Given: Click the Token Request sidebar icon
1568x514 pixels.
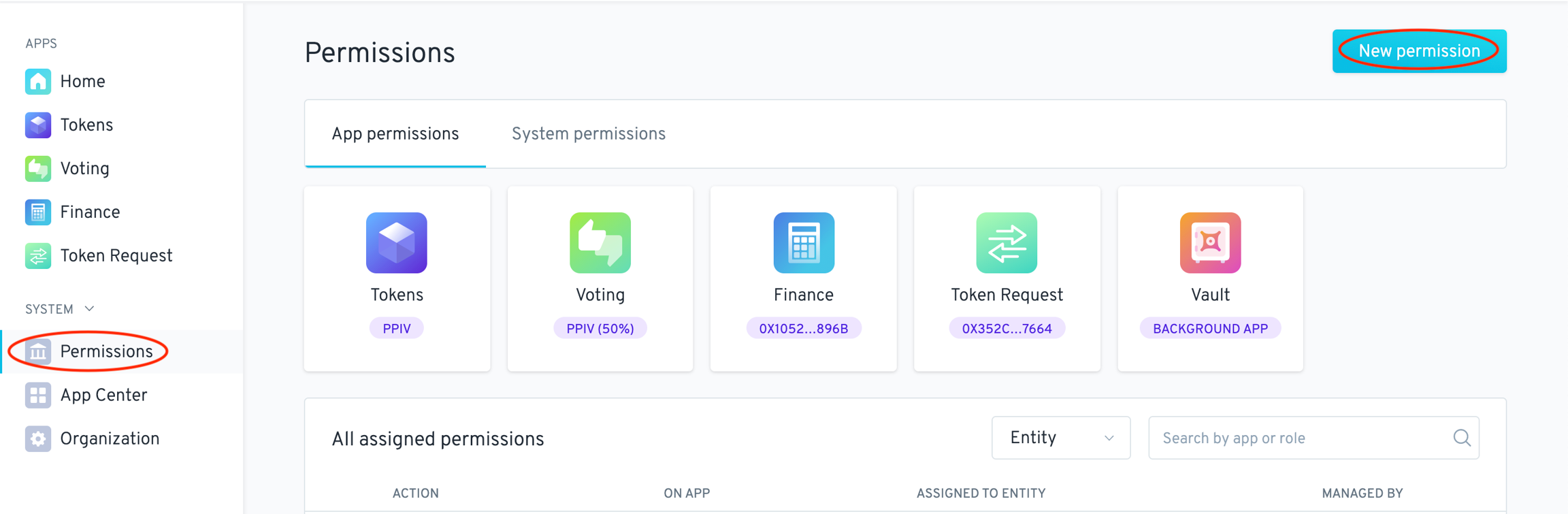Looking at the screenshot, I should pos(38,256).
